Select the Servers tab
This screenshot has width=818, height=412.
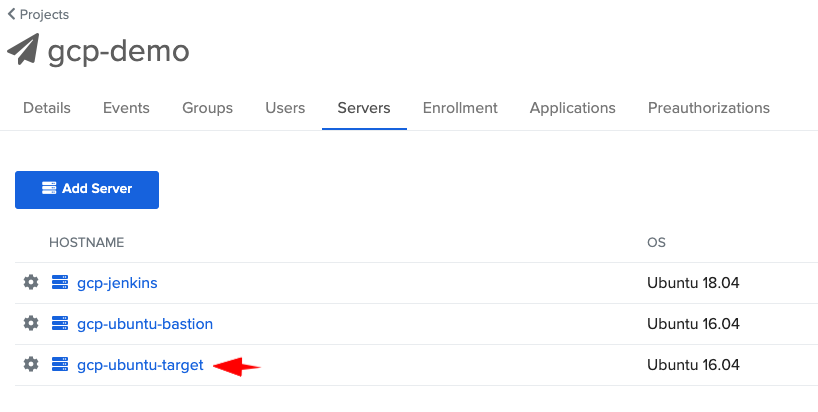click(364, 108)
